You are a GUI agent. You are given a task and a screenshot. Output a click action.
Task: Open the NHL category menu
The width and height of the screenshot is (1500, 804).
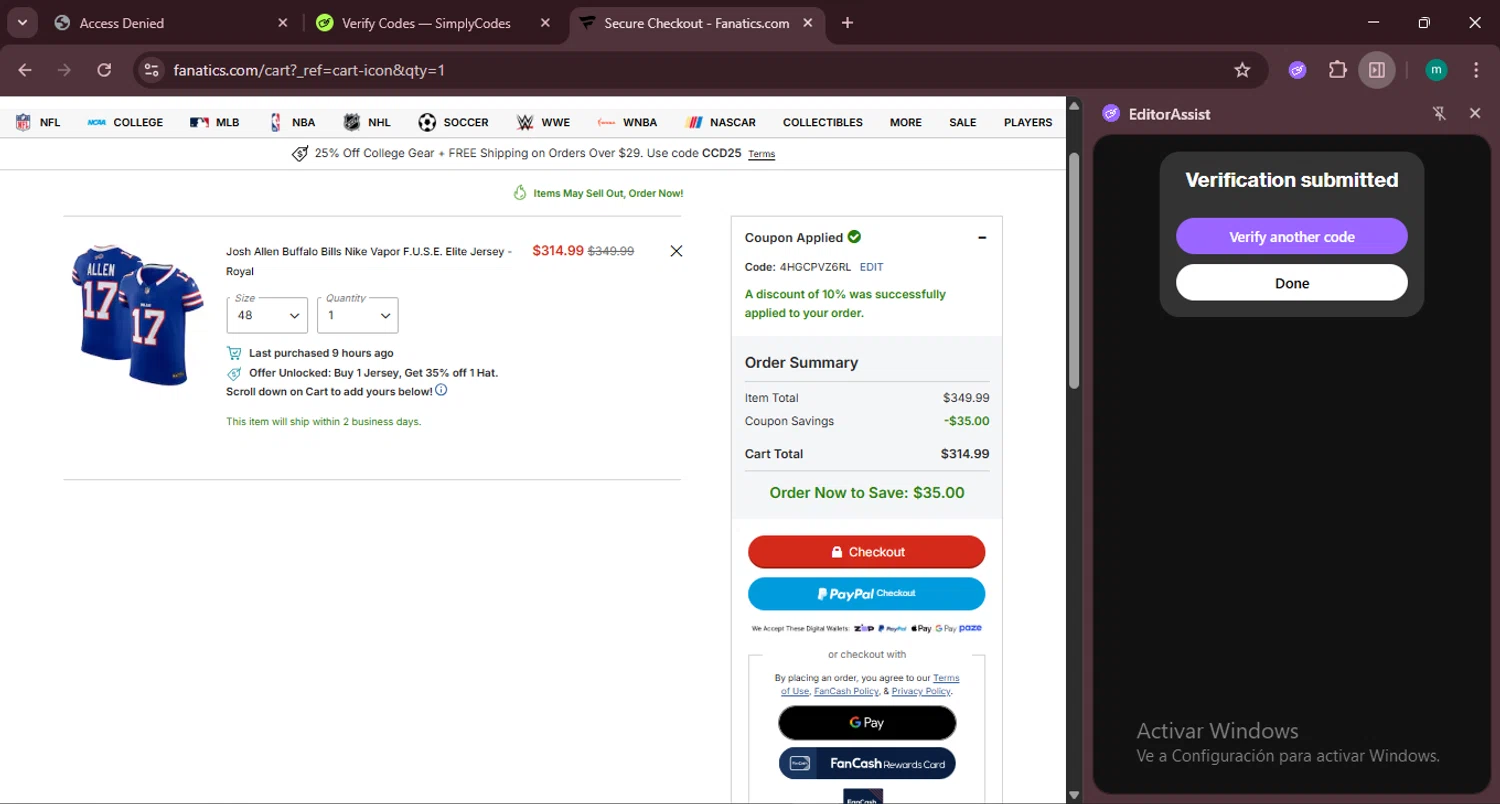tap(367, 122)
